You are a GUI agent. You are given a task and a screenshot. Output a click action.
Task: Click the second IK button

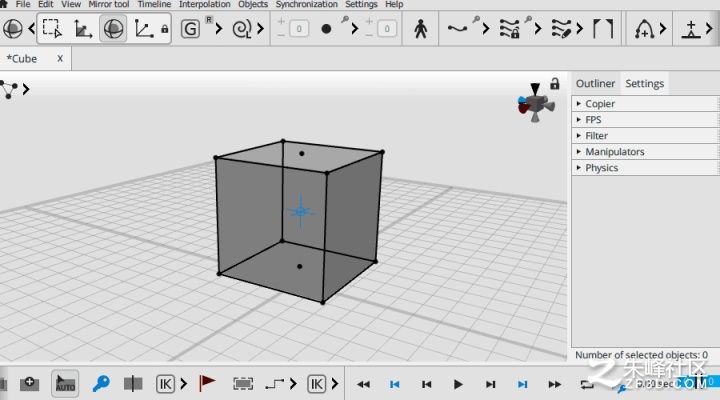[x=316, y=384]
